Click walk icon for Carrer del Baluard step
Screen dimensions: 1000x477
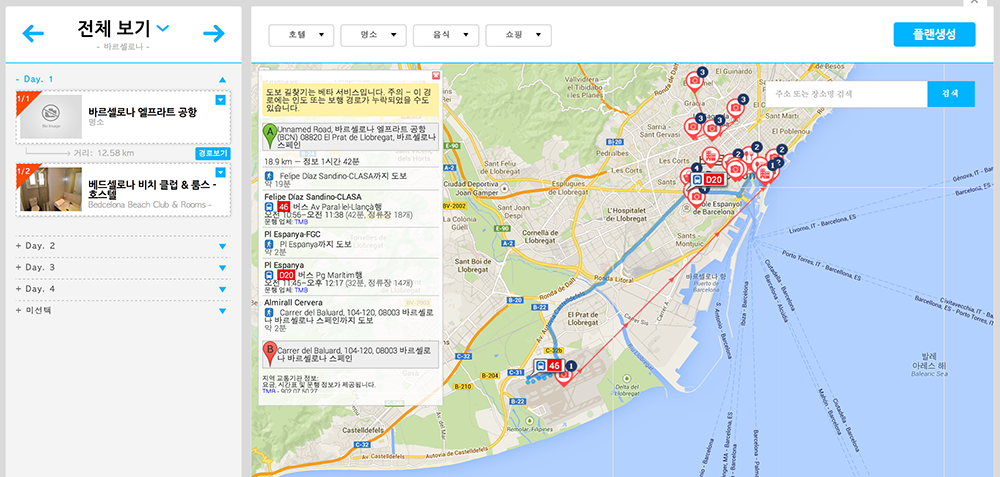pyautogui.click(x=269, y=312)
